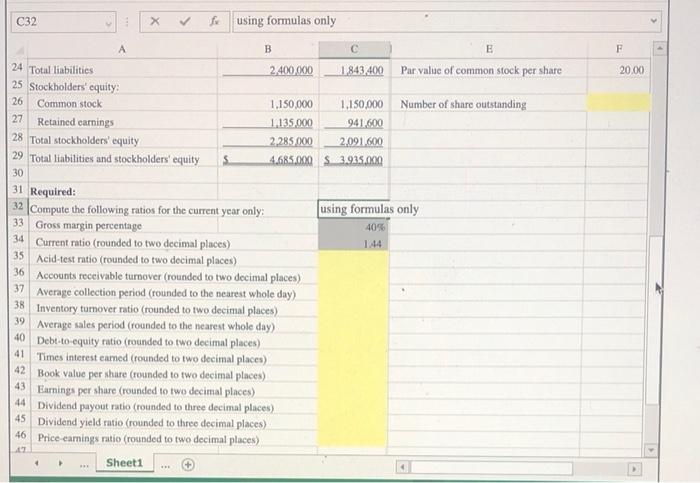Switch to the Sheet1 tab

tap(125, 462)
